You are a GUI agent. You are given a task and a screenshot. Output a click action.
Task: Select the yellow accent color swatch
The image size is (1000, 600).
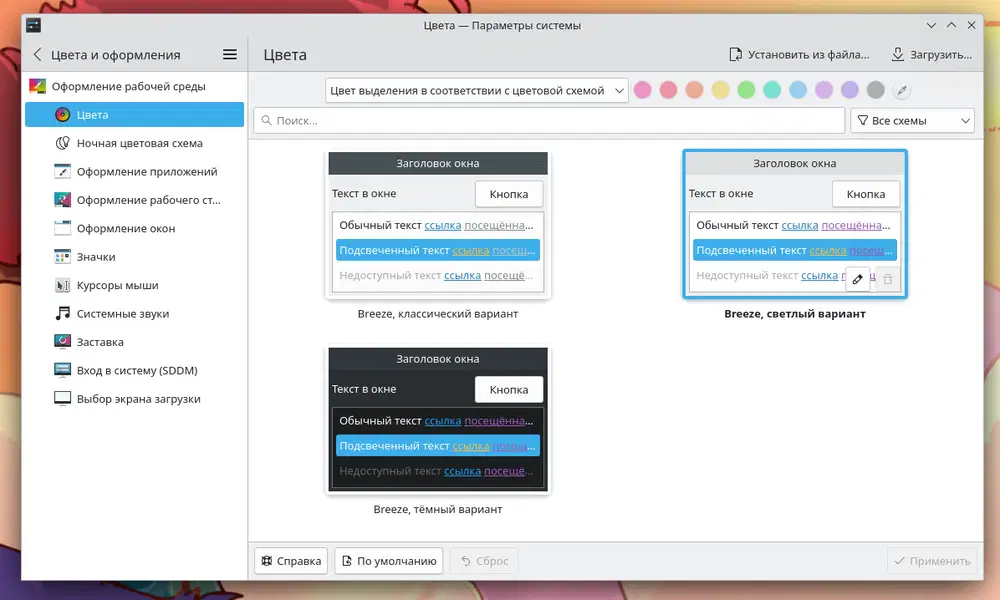(720, 90)
